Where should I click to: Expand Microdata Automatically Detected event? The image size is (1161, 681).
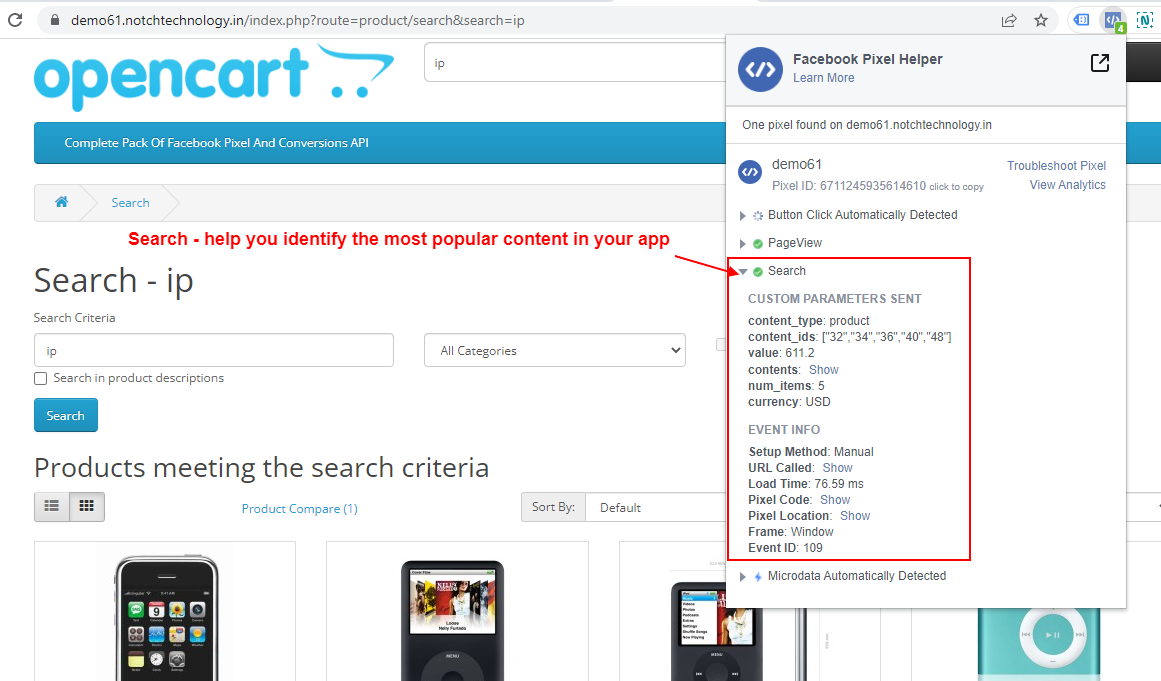(743, 577)
